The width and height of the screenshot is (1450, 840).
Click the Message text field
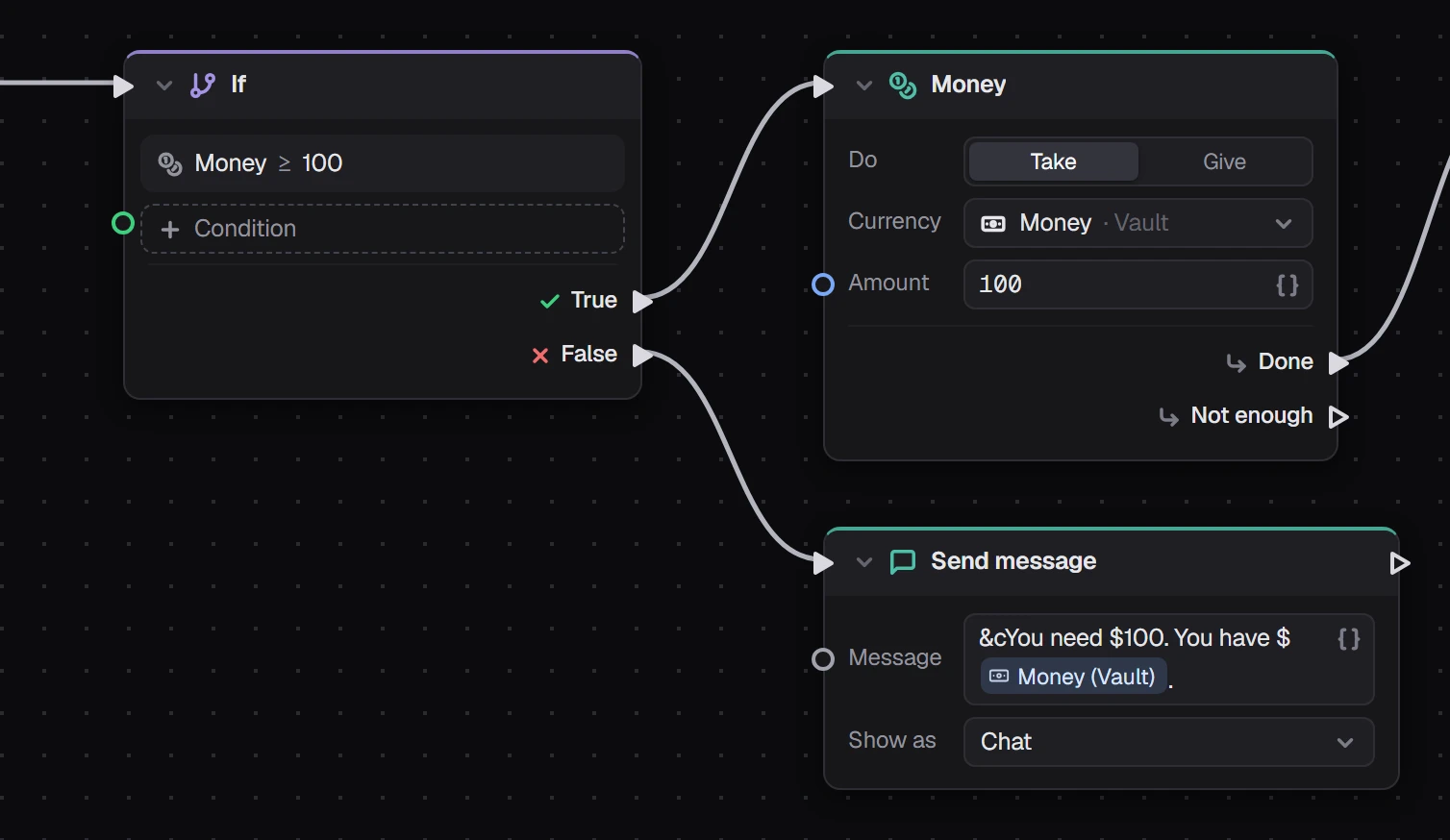pyautogui.click(x=1169, y=659)
